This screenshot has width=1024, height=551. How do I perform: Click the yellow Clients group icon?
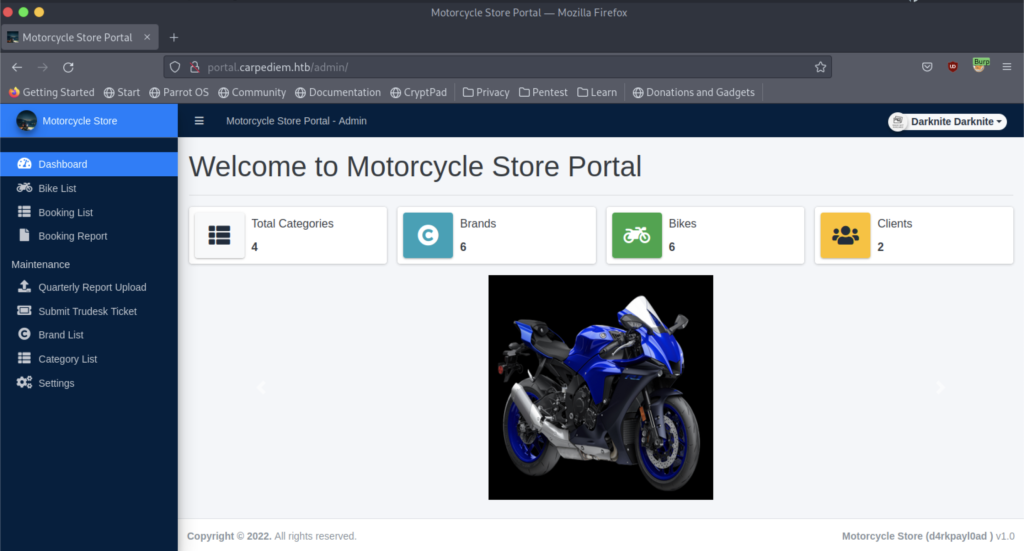pos(845,236)
